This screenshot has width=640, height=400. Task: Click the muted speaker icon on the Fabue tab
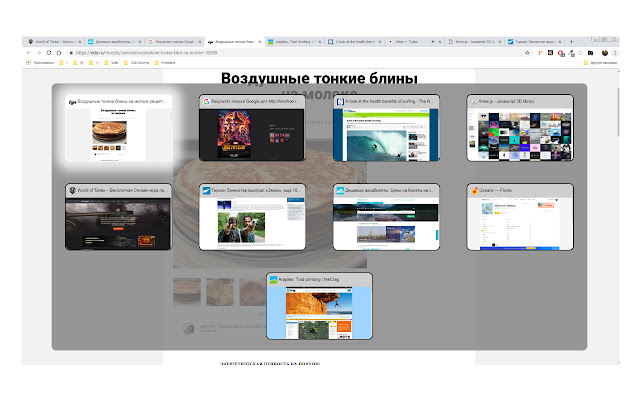point(433,42)
